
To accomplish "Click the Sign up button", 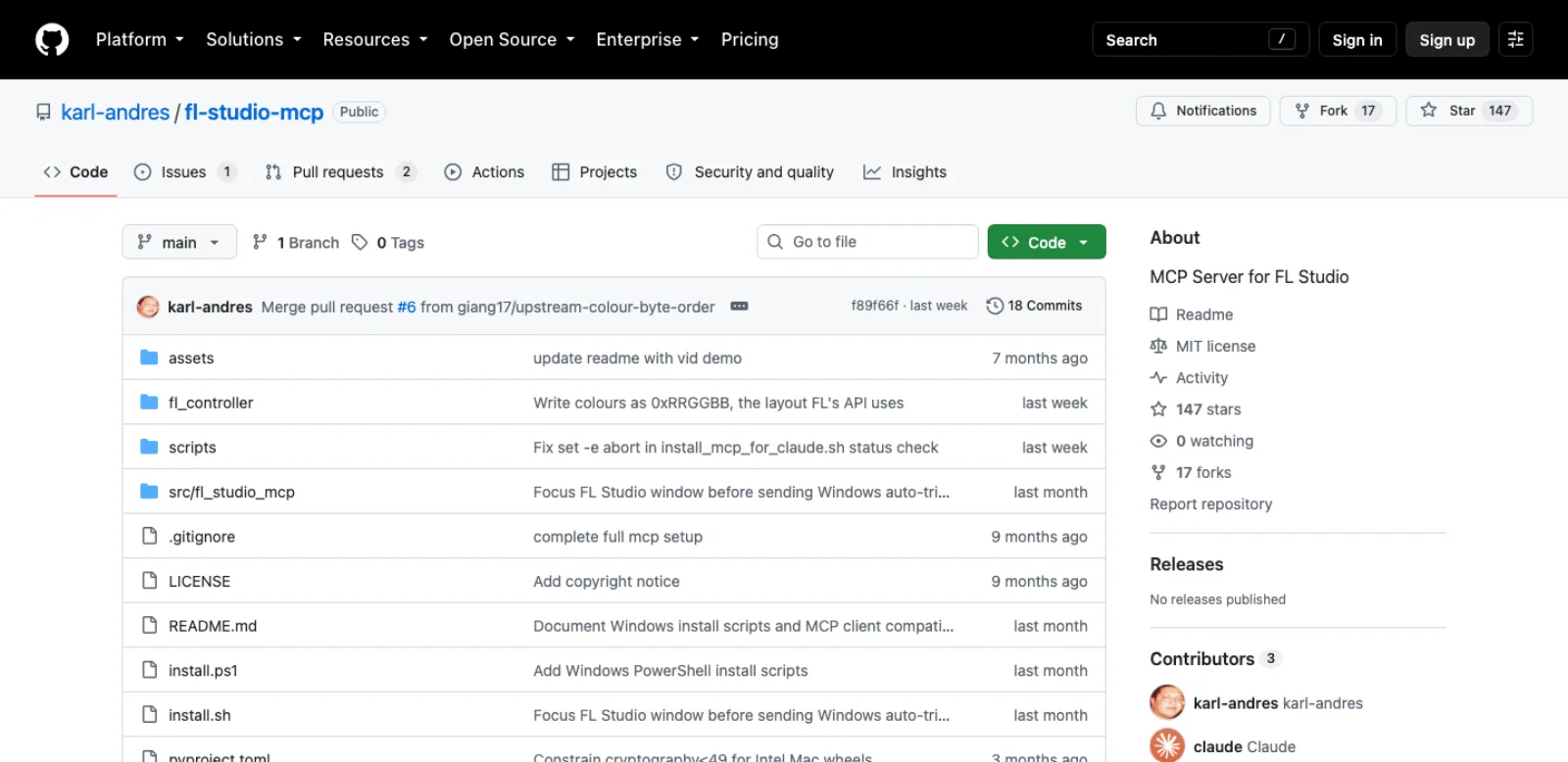I will 1447,39.
